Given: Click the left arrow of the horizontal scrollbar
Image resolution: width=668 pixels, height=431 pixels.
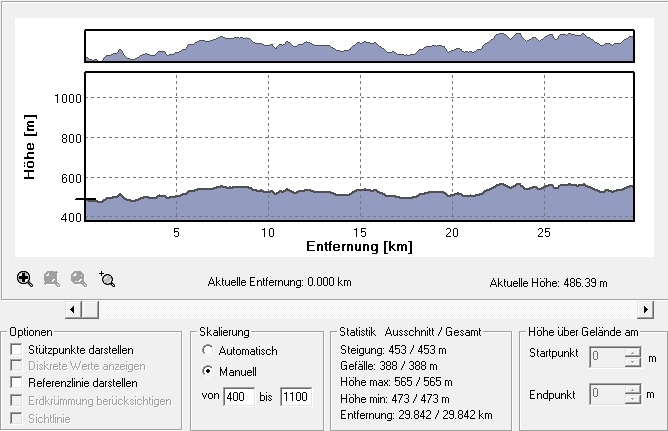Looking at the screenshot, I should pyautogui.click(x=72, y=310).
